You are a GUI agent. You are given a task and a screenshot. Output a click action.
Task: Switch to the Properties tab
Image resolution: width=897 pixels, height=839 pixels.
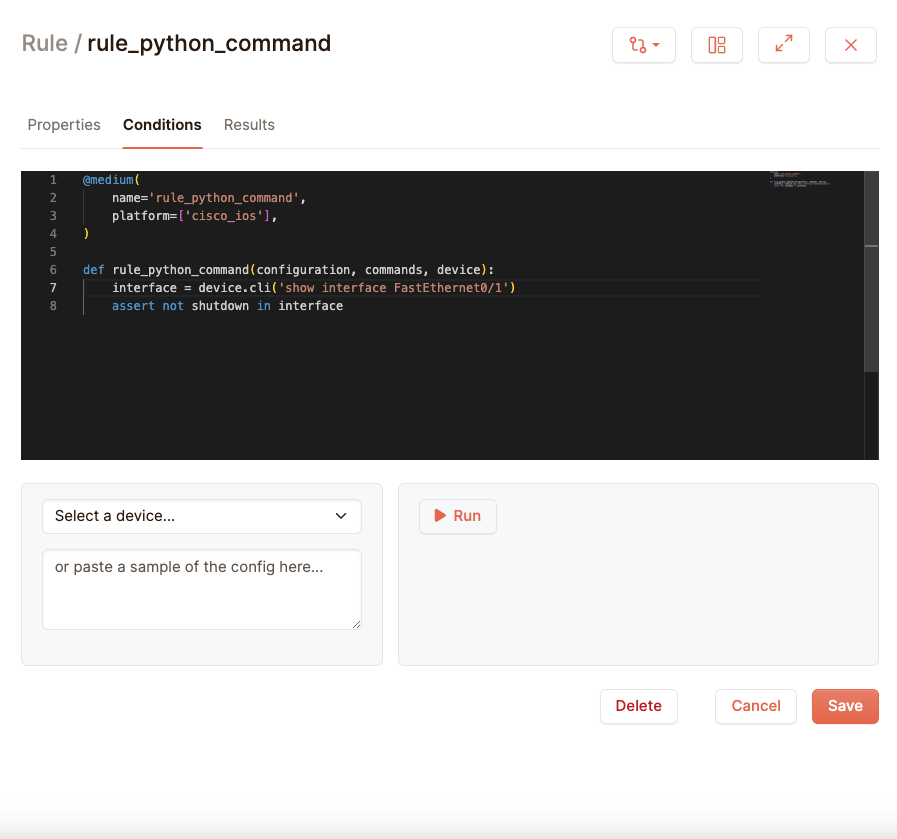tap(64, 125)
